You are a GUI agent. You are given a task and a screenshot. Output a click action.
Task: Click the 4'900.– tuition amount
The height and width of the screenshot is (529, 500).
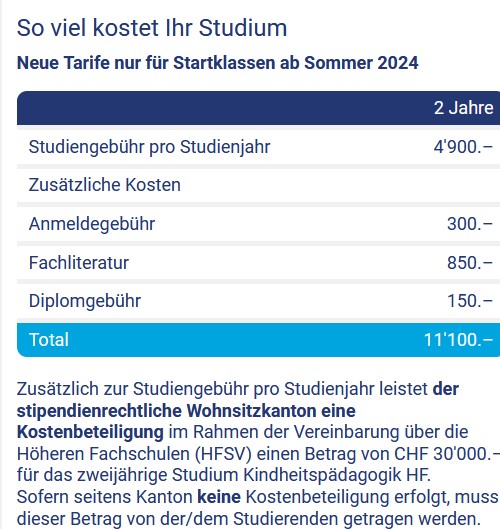point(463,147)
